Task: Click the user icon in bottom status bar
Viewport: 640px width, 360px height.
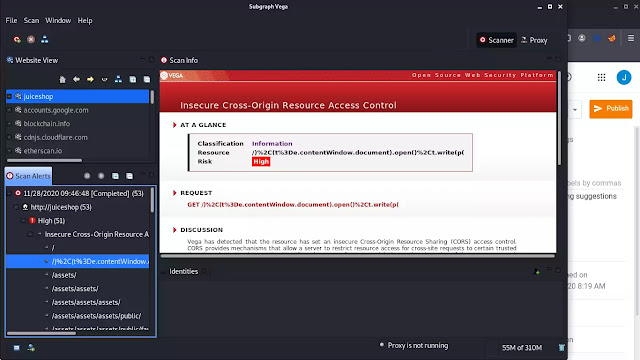Action: [x=31, y=348]
